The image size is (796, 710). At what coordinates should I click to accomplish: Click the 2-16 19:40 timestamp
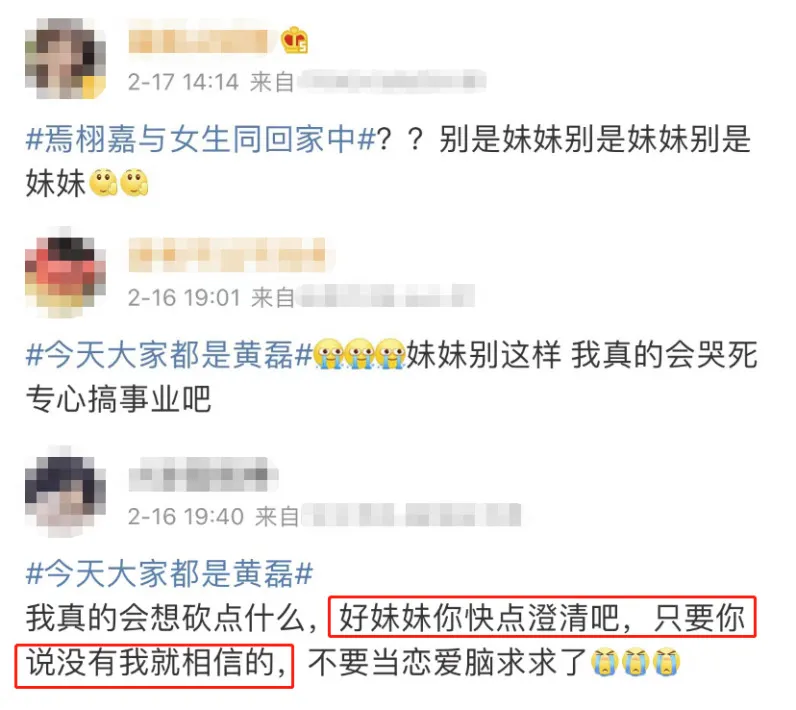point(186,517)
